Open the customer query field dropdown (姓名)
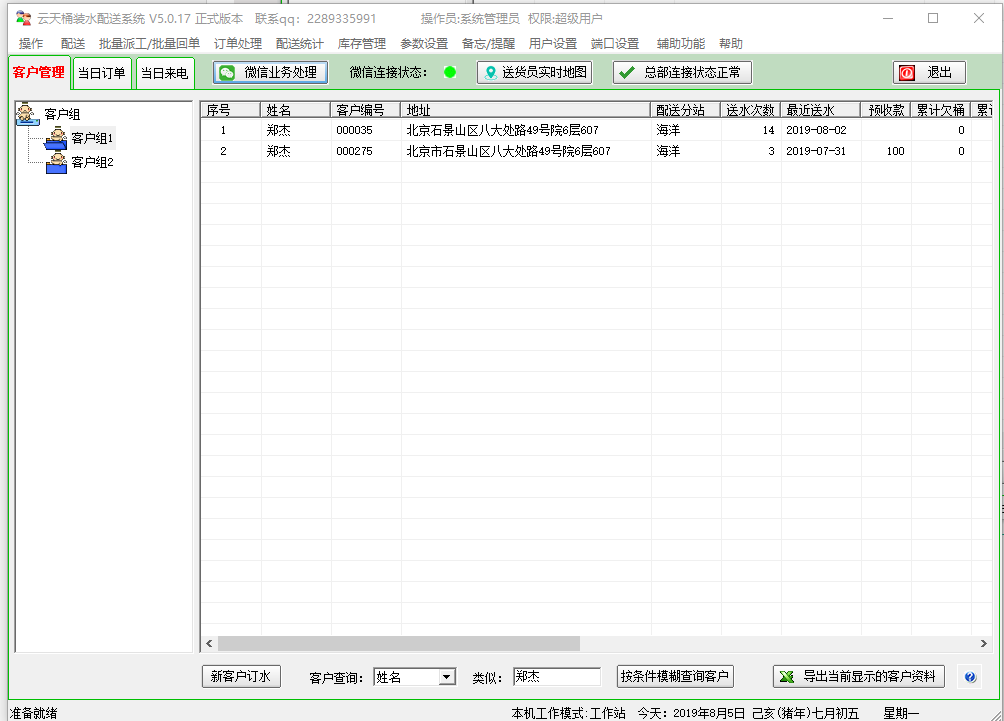1004x721 pixels. (446, 677)
